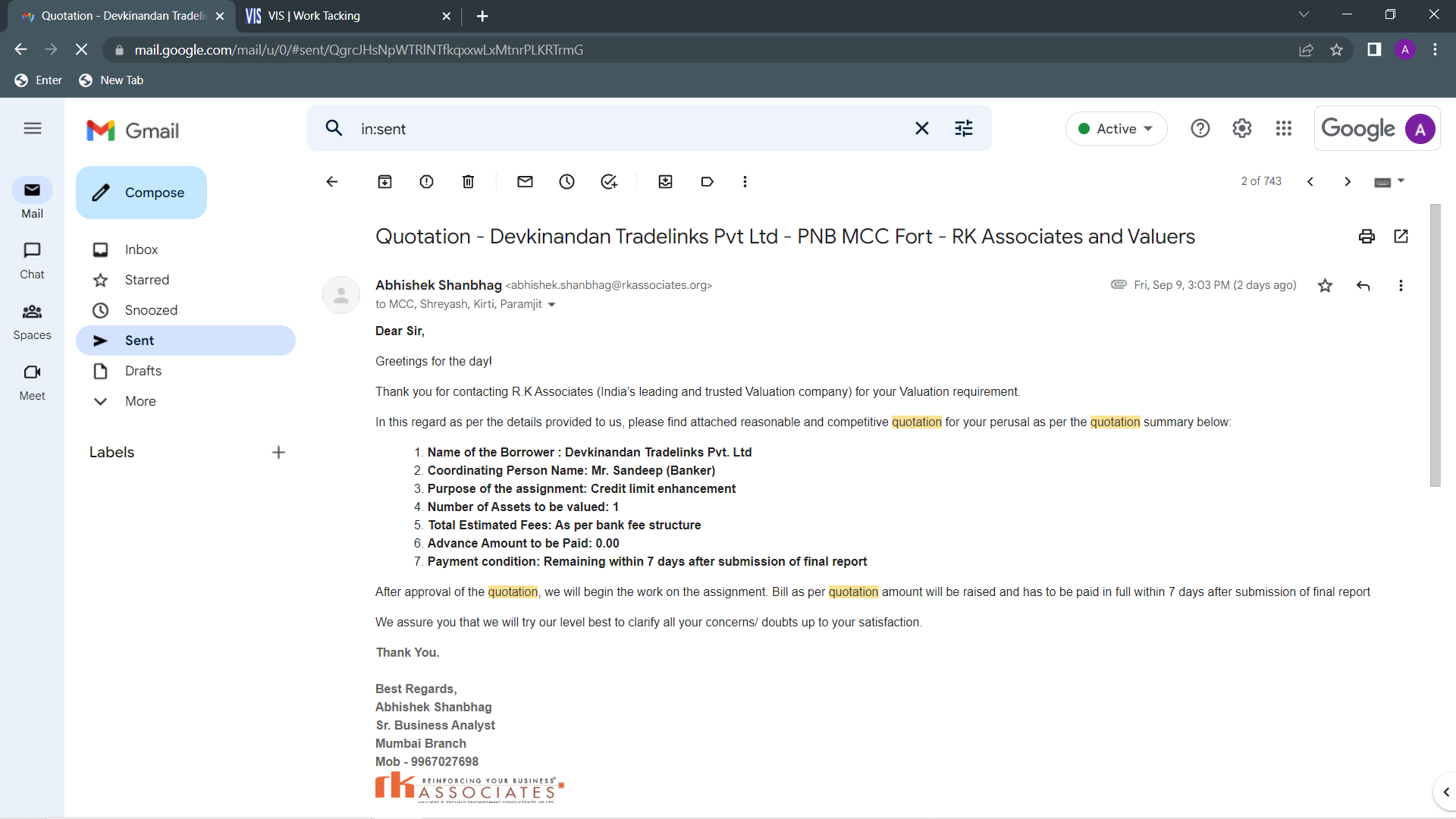The width and height of the screenshot is (1456, 819).
Task: Show search options filter
Action: coord(964,129)
